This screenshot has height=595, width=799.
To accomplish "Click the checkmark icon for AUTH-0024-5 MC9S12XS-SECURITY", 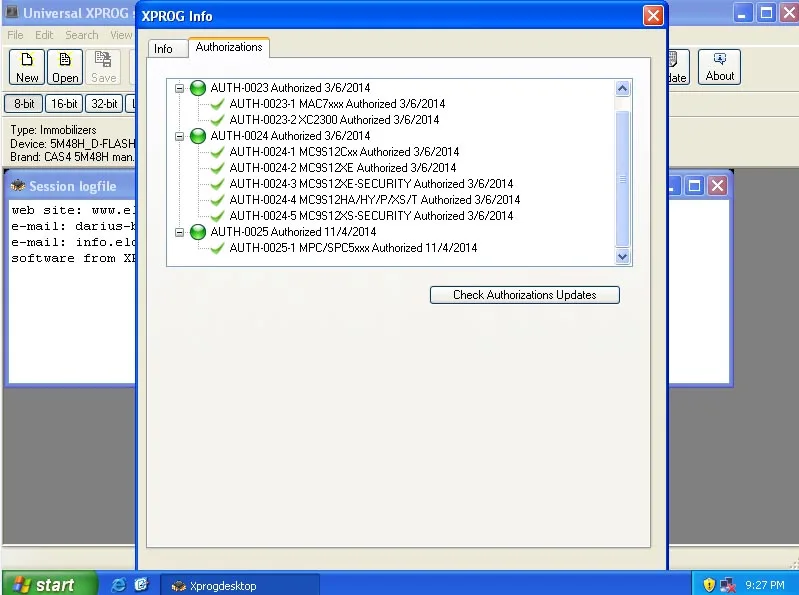I will [x=218, y=216].
